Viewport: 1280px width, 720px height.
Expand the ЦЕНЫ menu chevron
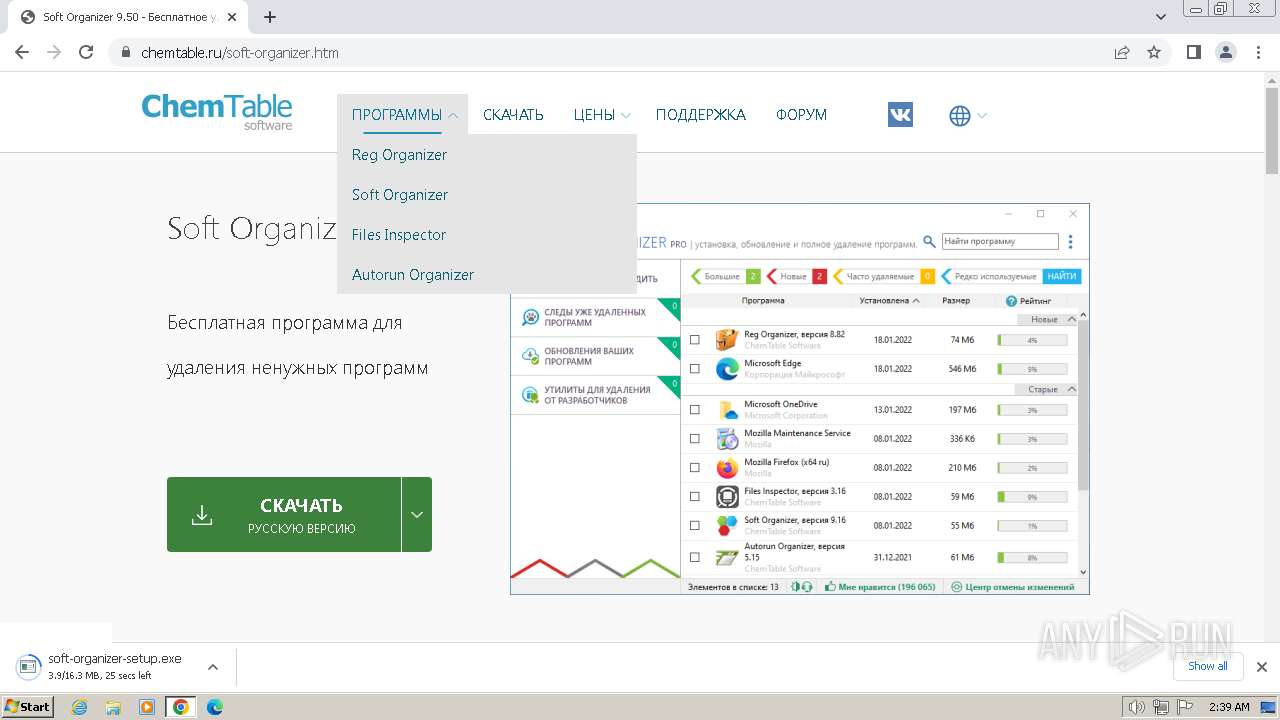point(626,115)
